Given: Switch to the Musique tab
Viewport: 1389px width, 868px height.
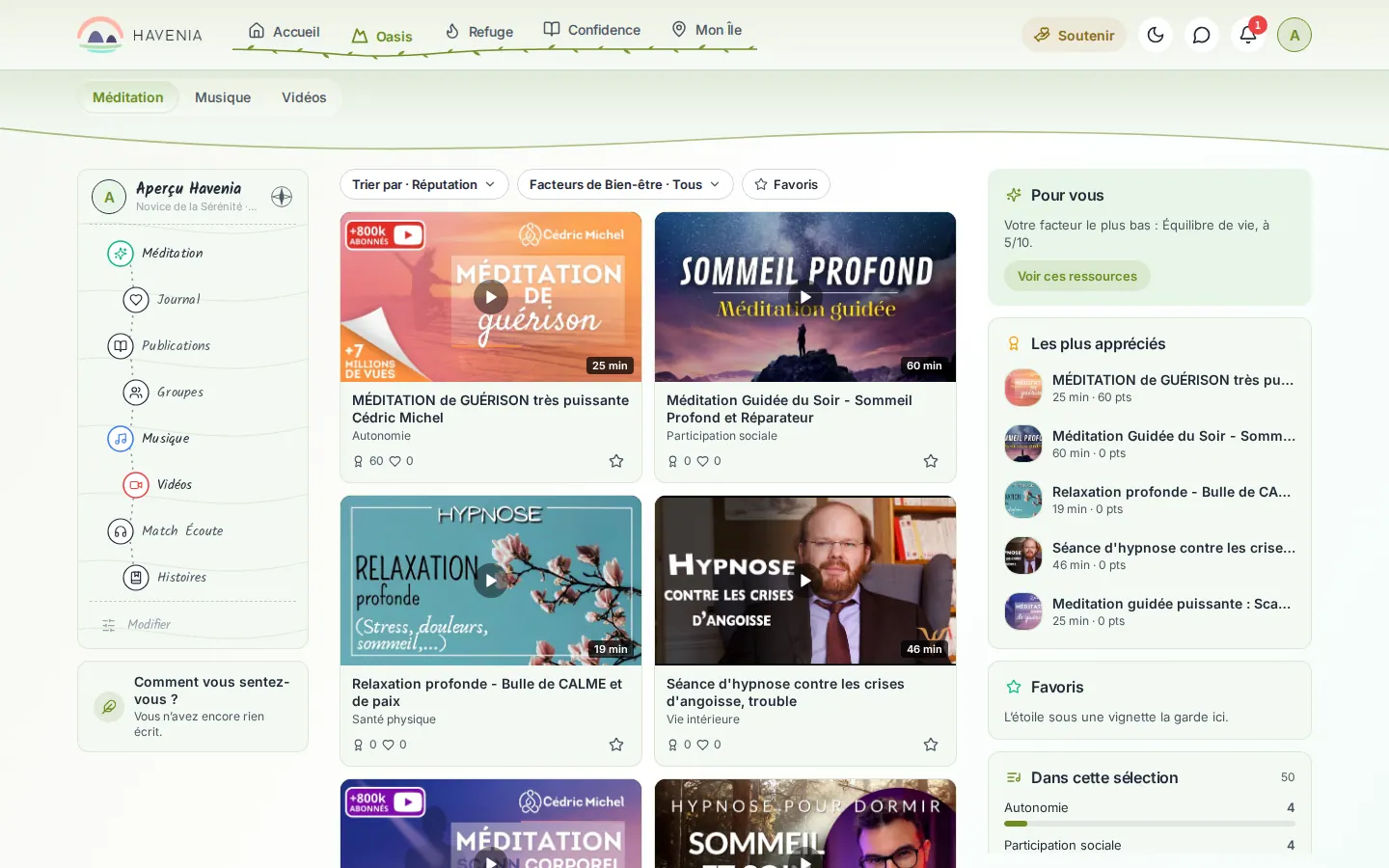Looking at the screenshot, I should click(x=223, y=97).
